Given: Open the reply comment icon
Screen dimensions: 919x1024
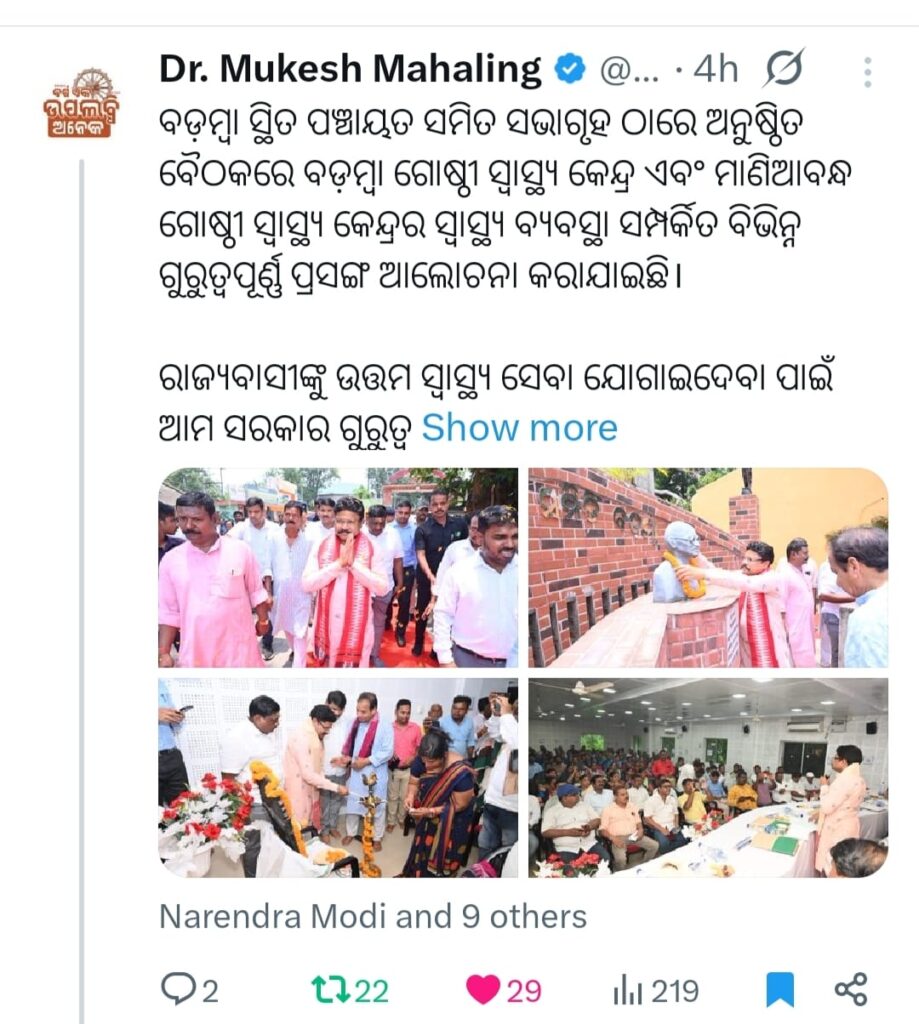Looking at the screenshot, I should pyautogui.click(x=176, y=989).
